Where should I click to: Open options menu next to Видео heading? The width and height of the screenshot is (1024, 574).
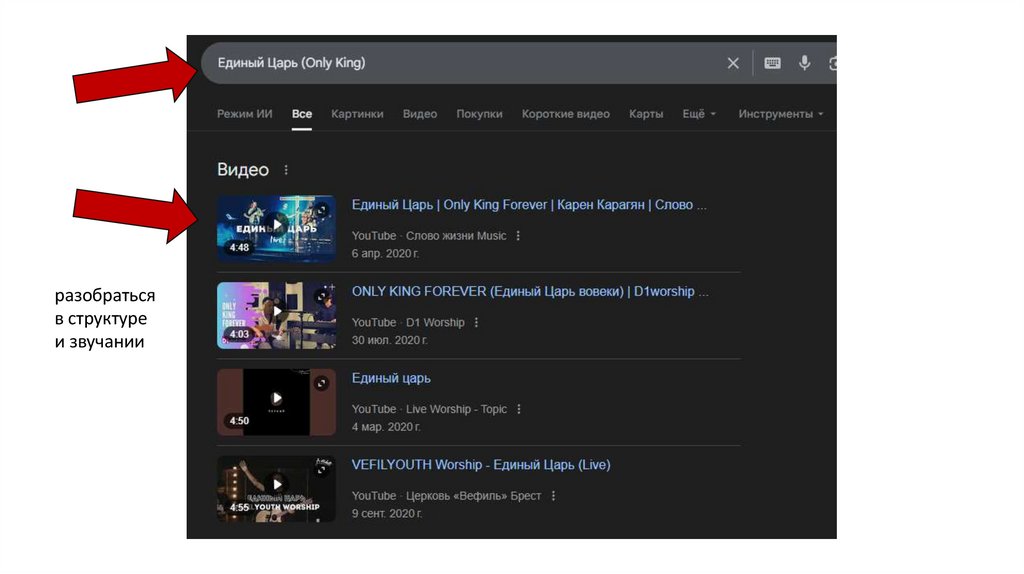tap(286, 170)
